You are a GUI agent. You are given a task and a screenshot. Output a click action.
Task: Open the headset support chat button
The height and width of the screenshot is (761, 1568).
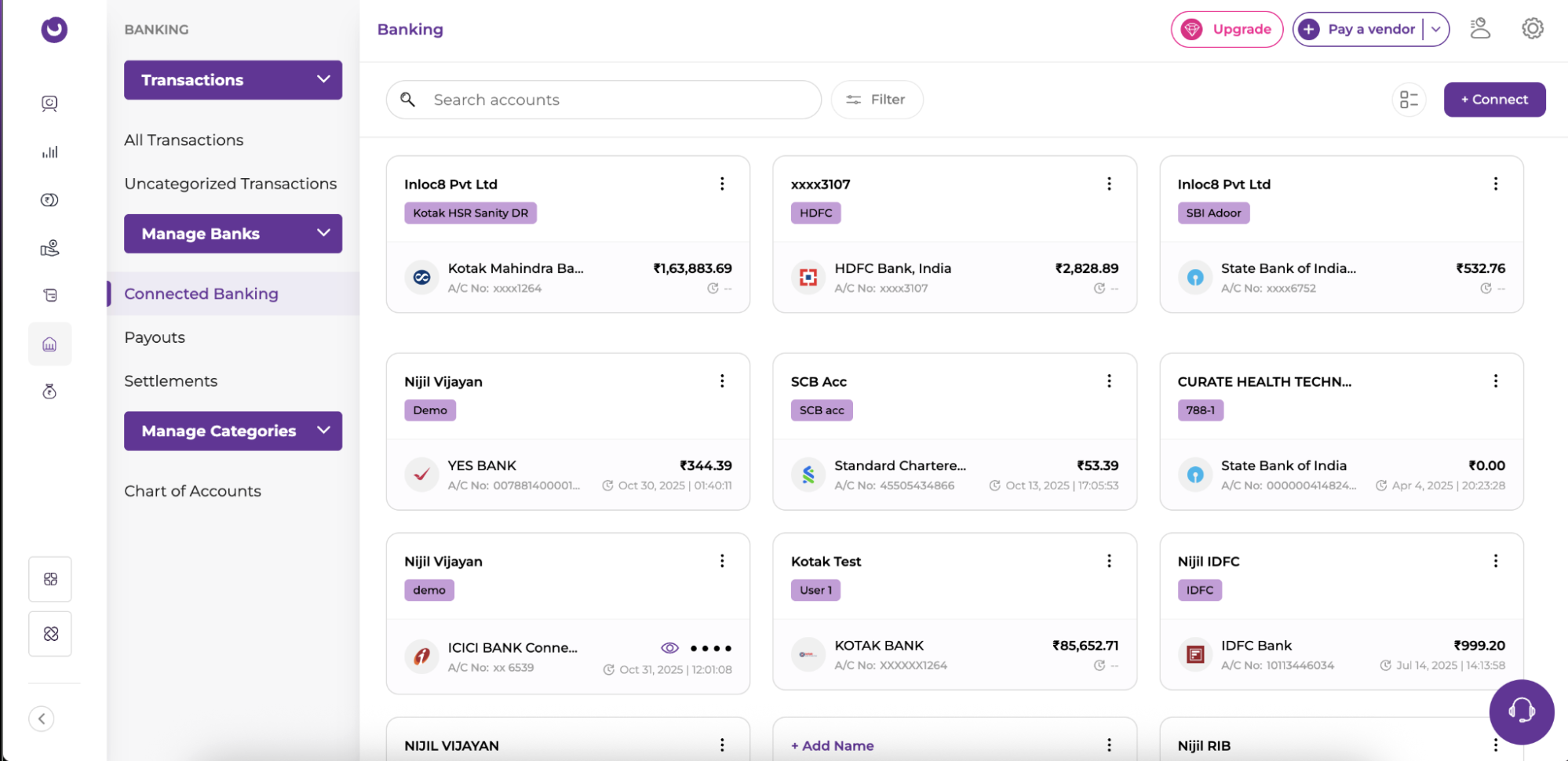pos(1522,712)
